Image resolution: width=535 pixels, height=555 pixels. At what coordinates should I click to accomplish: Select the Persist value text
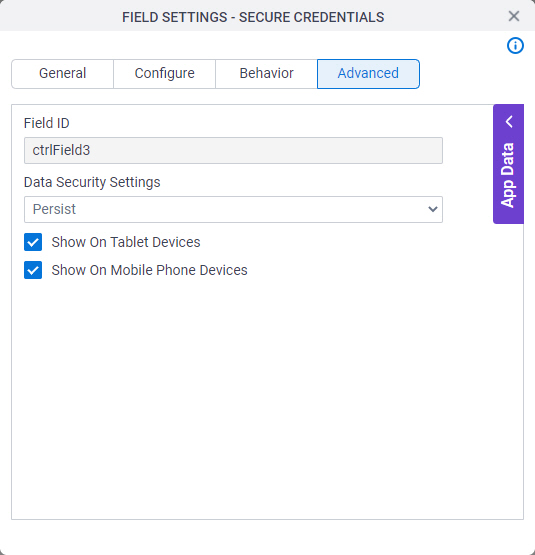(x=54, y=209)
